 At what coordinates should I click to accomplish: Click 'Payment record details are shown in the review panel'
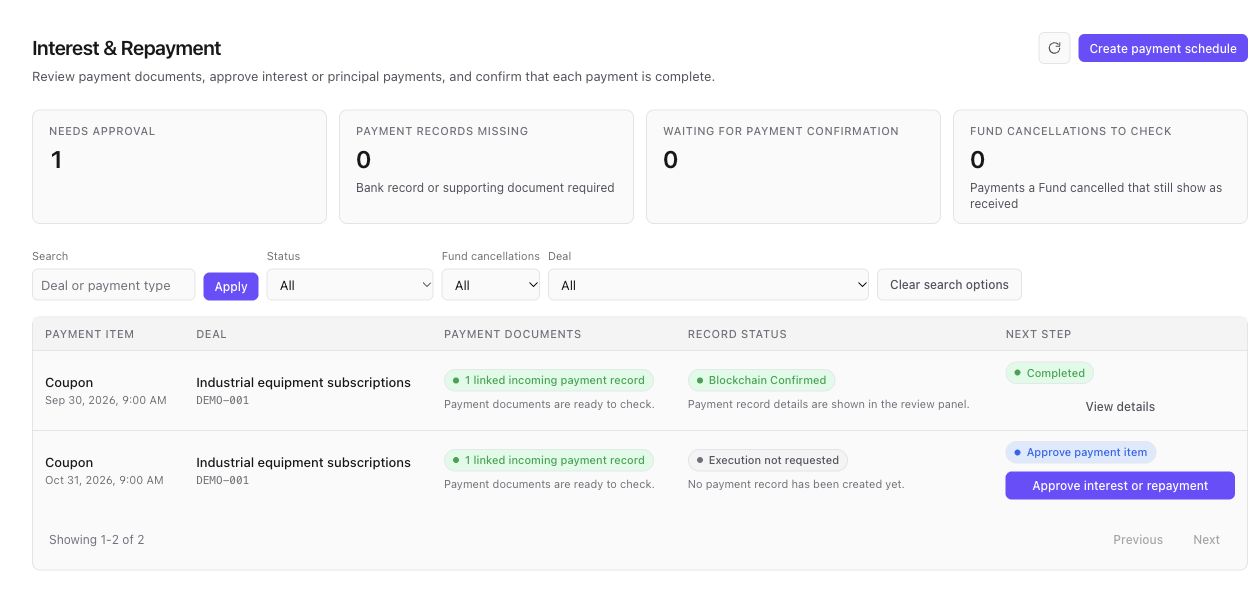(829, 404)
